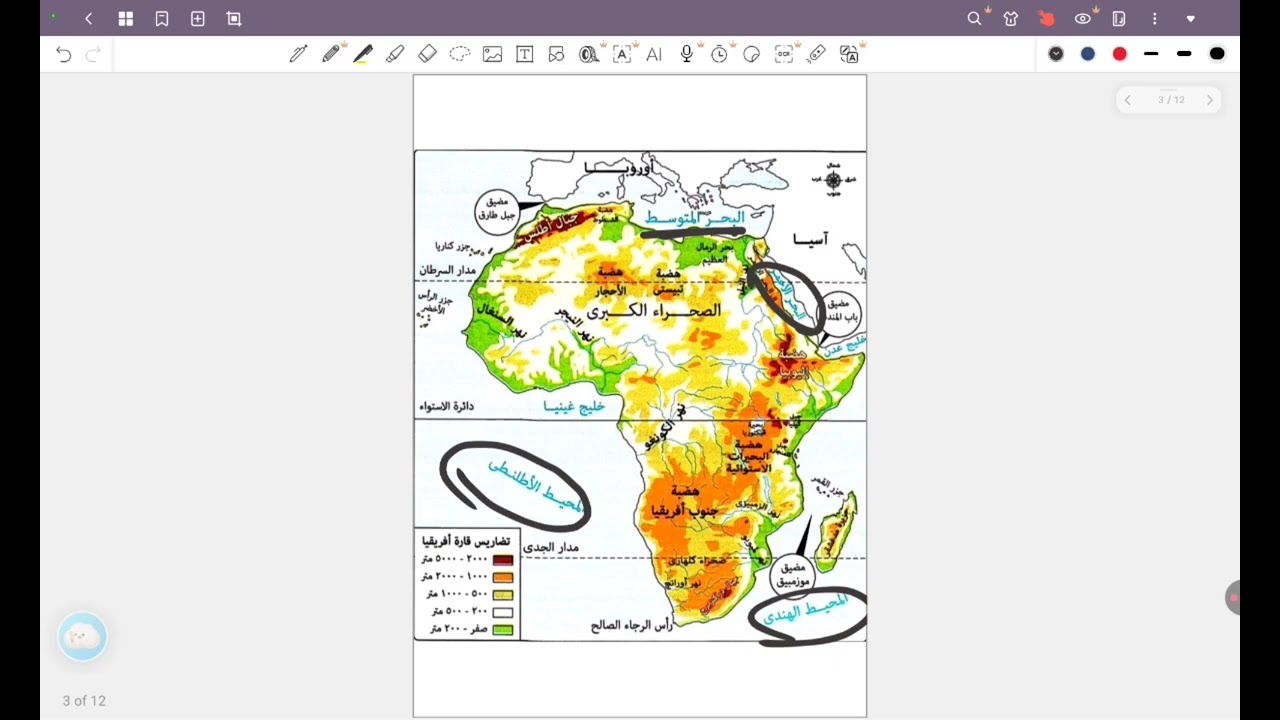The width and height of the screenshot is (1280, 720).
Task: Select the thick stroke width
Action: click(1185, 54)
